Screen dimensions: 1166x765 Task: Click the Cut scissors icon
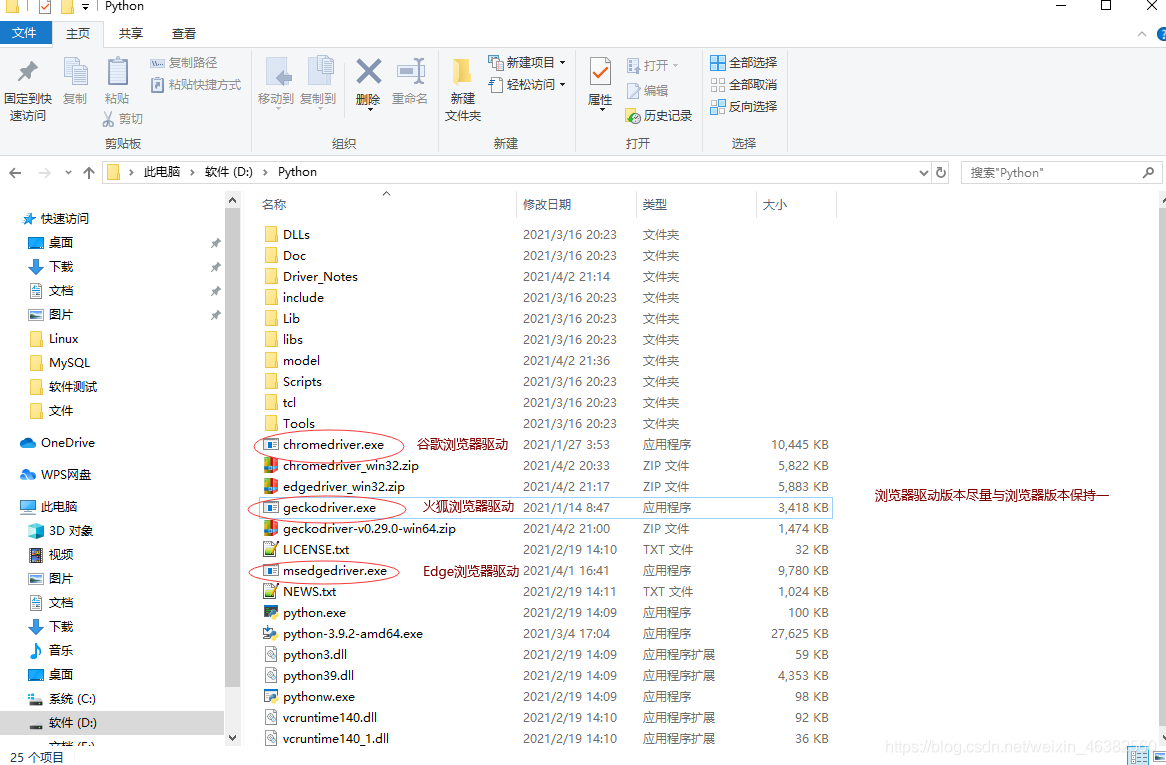pos(109,118)
